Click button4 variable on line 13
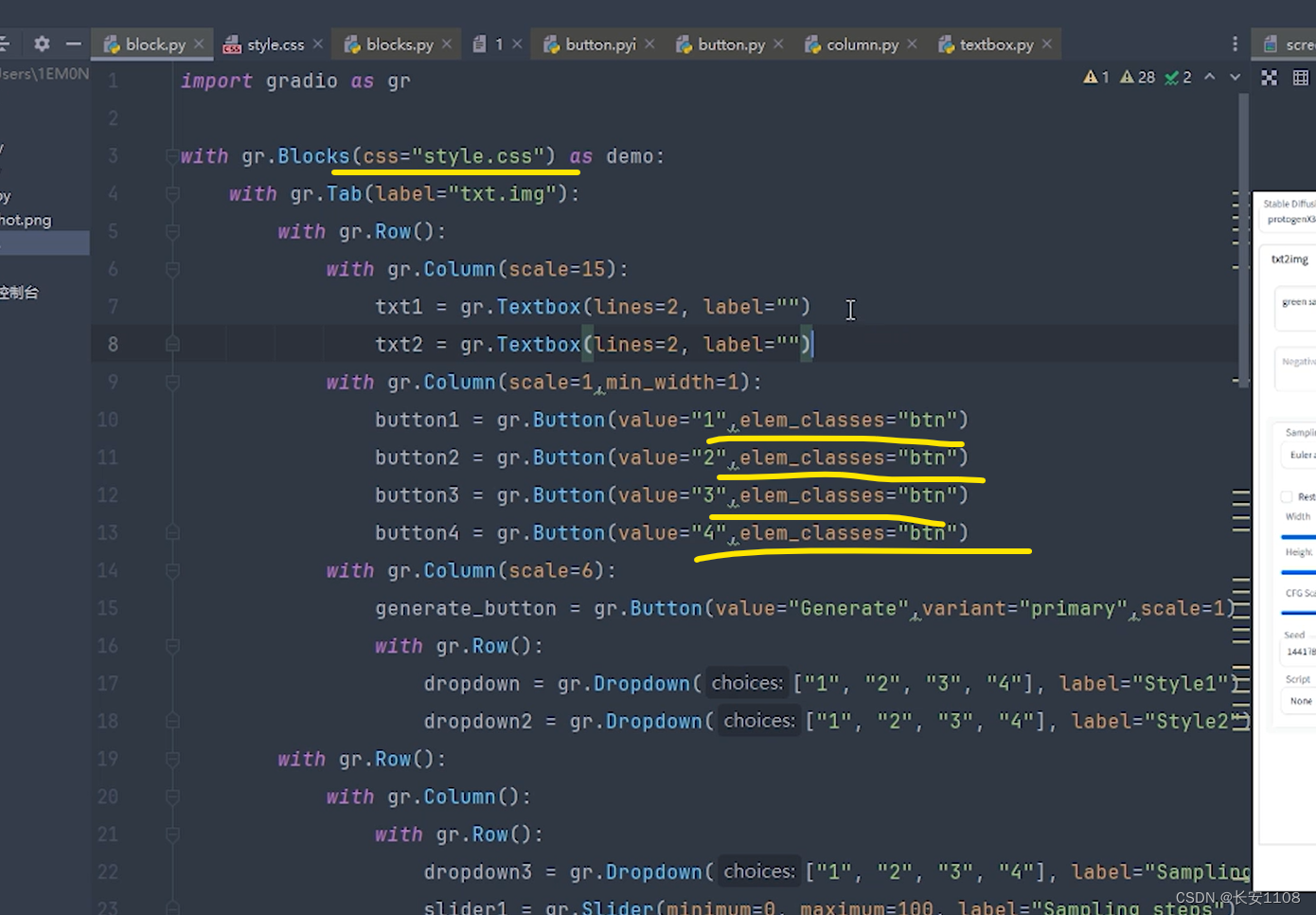1316x915 pixels. tap(417, 533)
